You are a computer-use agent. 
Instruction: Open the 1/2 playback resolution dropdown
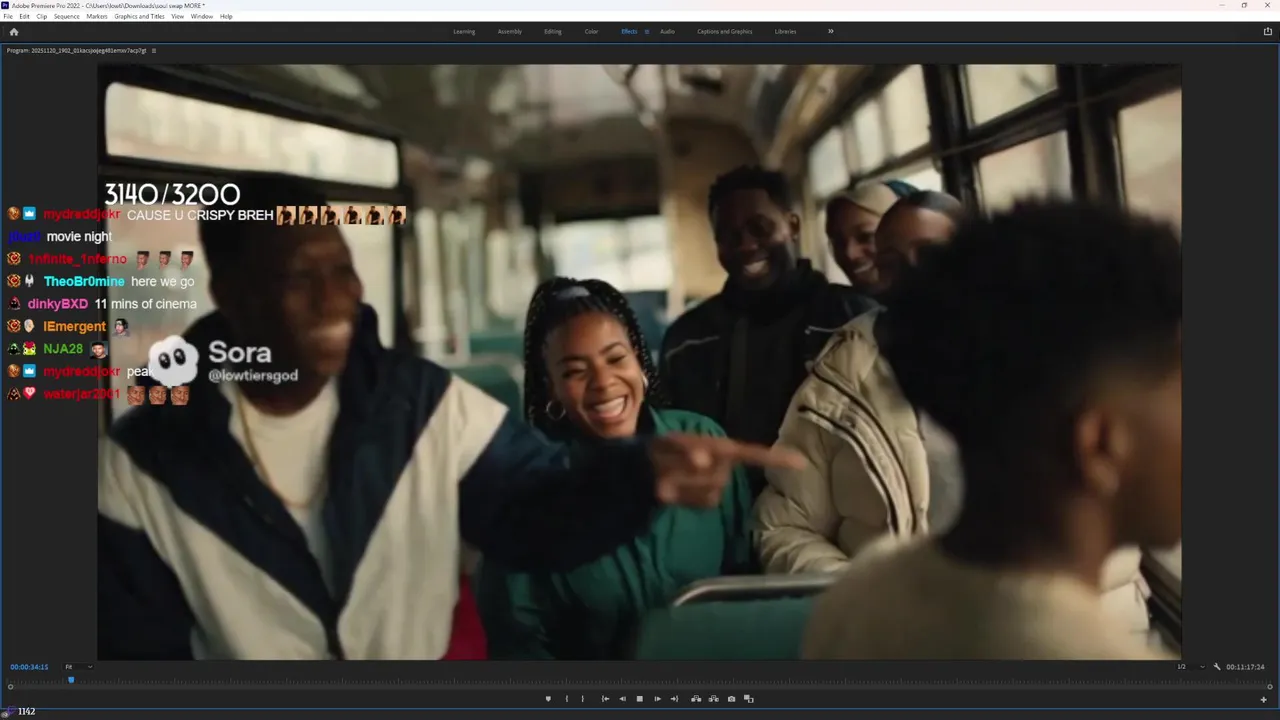[x=1190, y=667]
